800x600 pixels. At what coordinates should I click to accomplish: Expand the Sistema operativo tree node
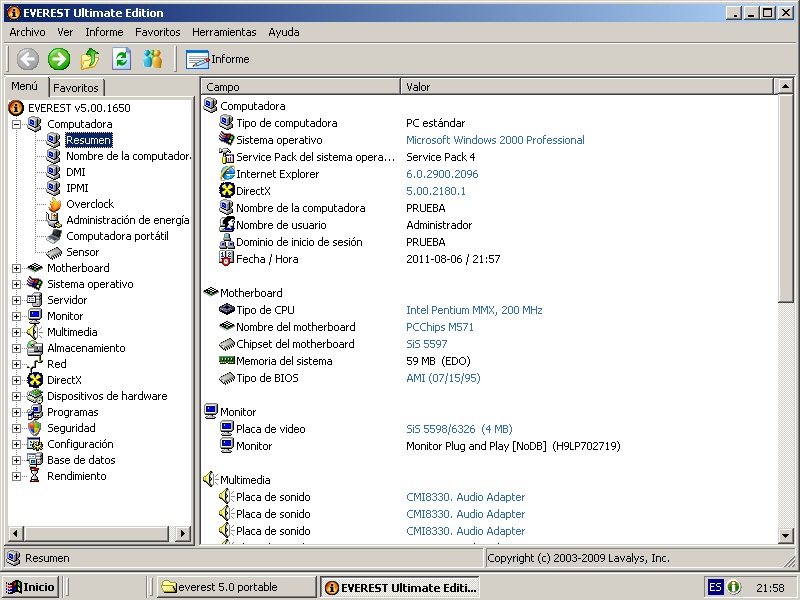(x=16, y=284)
